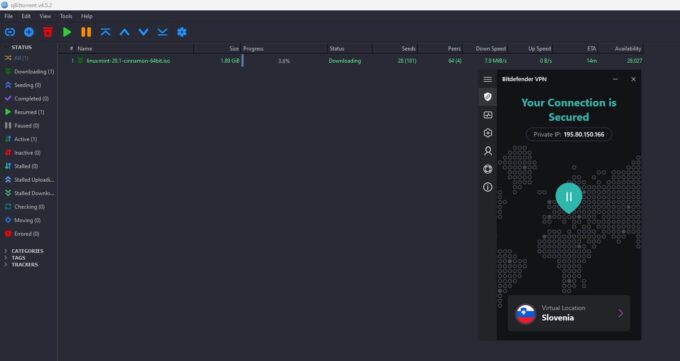Move torrent up in queue arrow
This screenshot has width=680, height=361.
pyautogui.click(x=124, y=32)
